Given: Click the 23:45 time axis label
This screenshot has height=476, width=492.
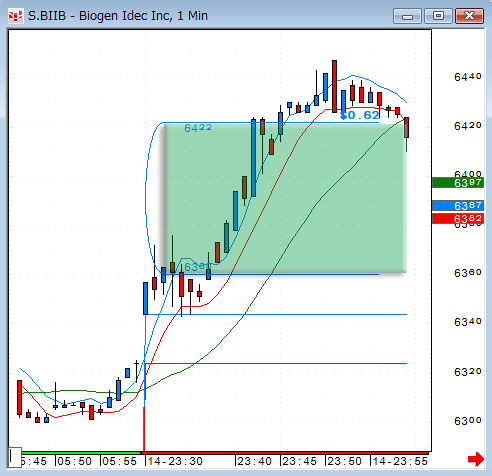Looking at the screenshot, I should pyautogui.click(x=299, y=461).
